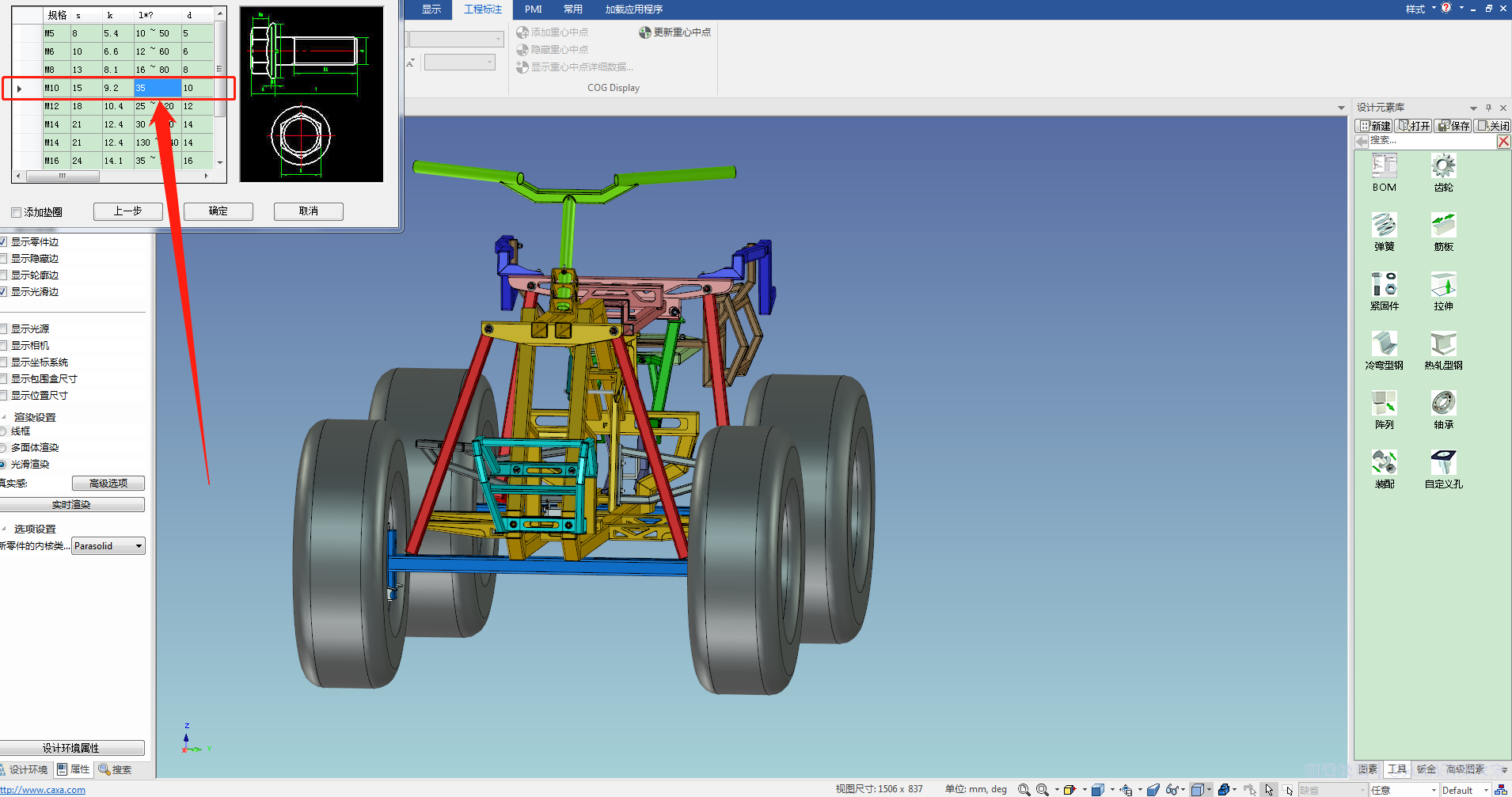Collapse the 渲染设置 section

(x=4, y=417)
